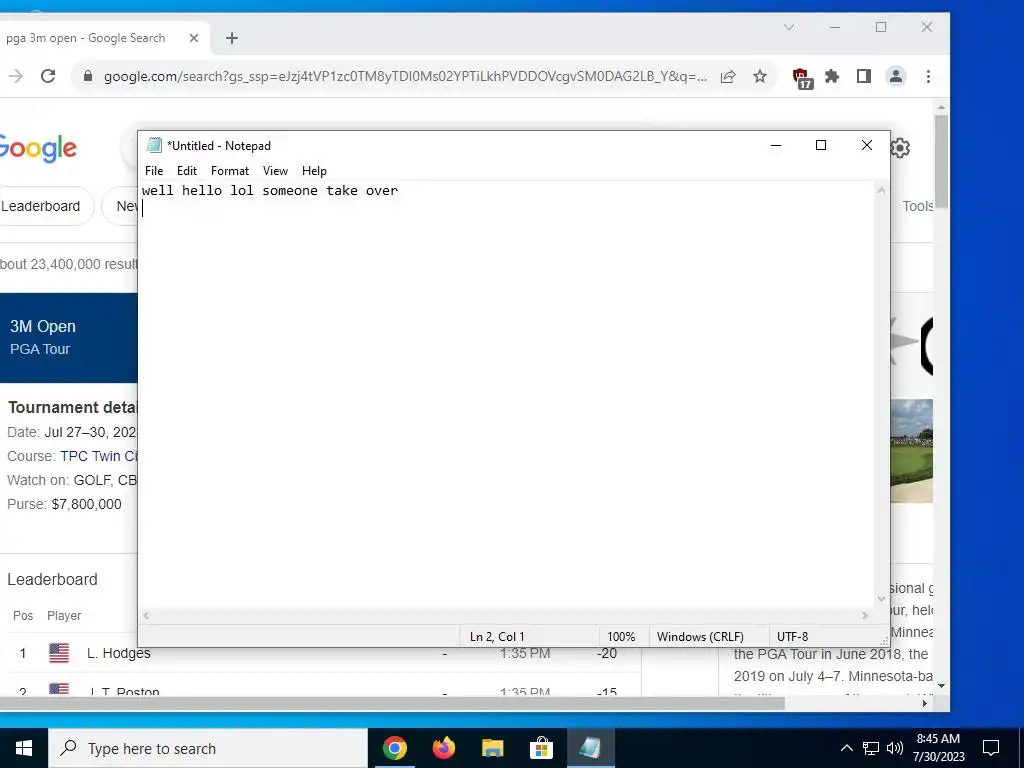Open Firefox from the taskbar

pos(443,748)
